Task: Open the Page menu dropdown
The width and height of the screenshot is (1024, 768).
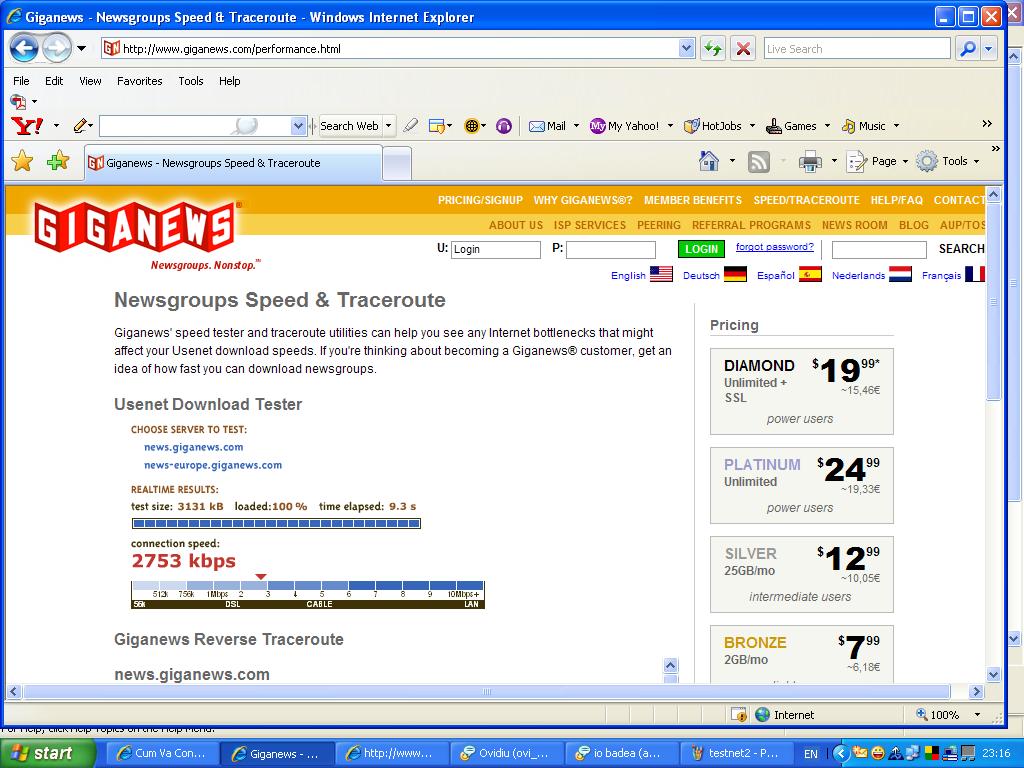Action: [x=905, y=161]
